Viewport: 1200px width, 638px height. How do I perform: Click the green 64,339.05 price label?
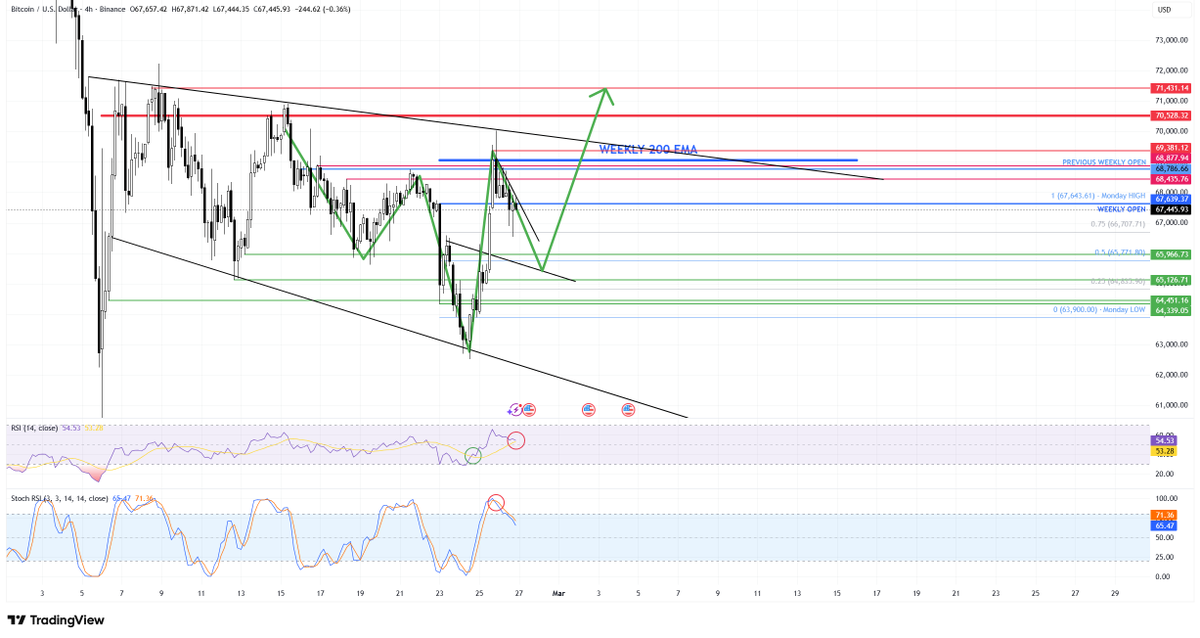click(1171, 310)
